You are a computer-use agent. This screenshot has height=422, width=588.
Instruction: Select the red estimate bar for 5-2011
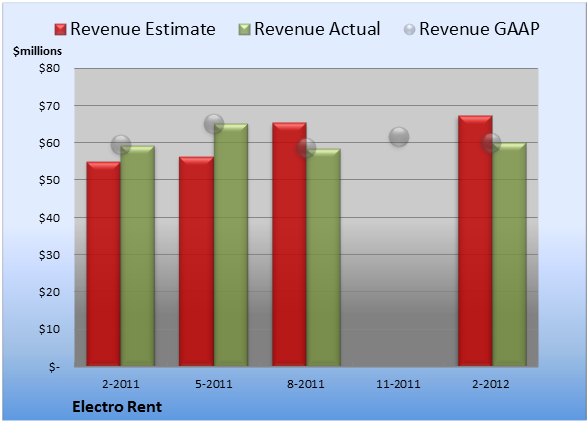coord(196,261)
